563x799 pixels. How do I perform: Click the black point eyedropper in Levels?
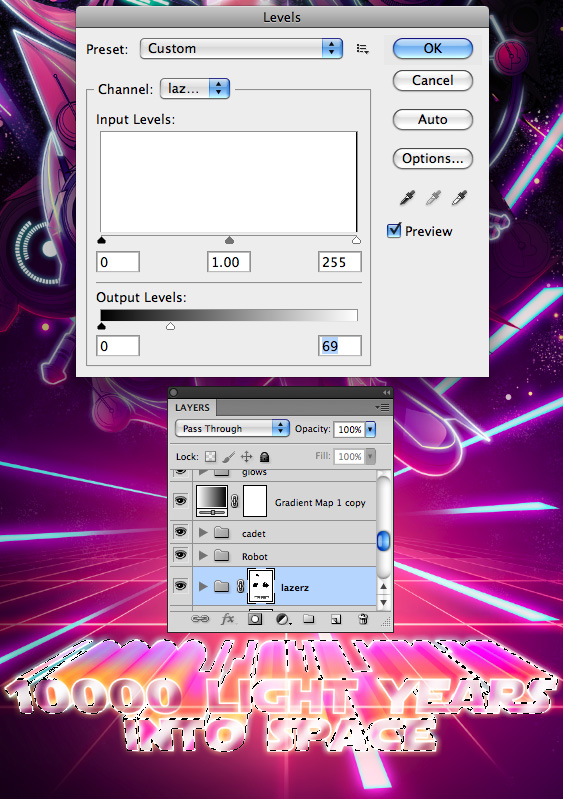click(408, 198)
